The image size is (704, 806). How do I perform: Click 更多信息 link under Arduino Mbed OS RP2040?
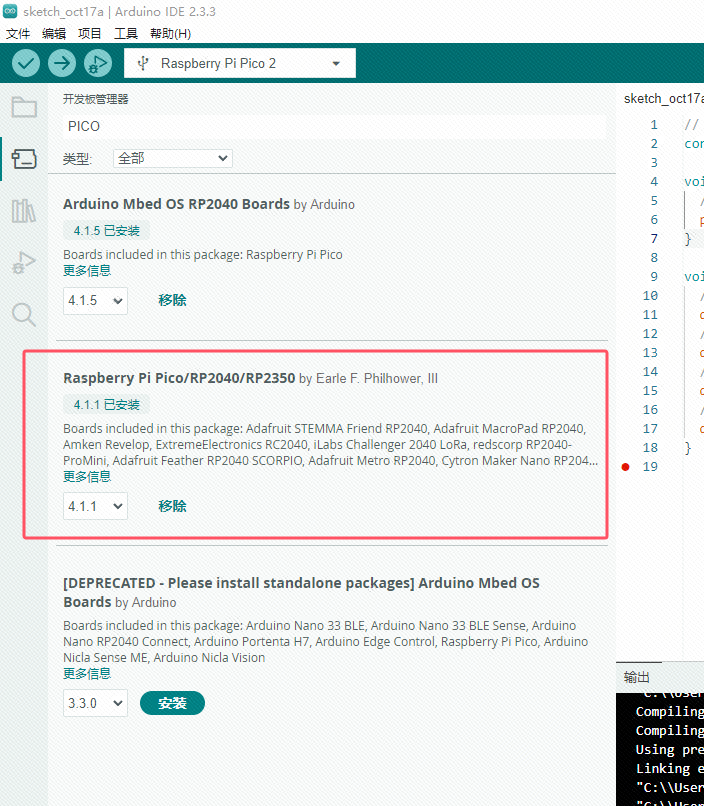[87, 270]
